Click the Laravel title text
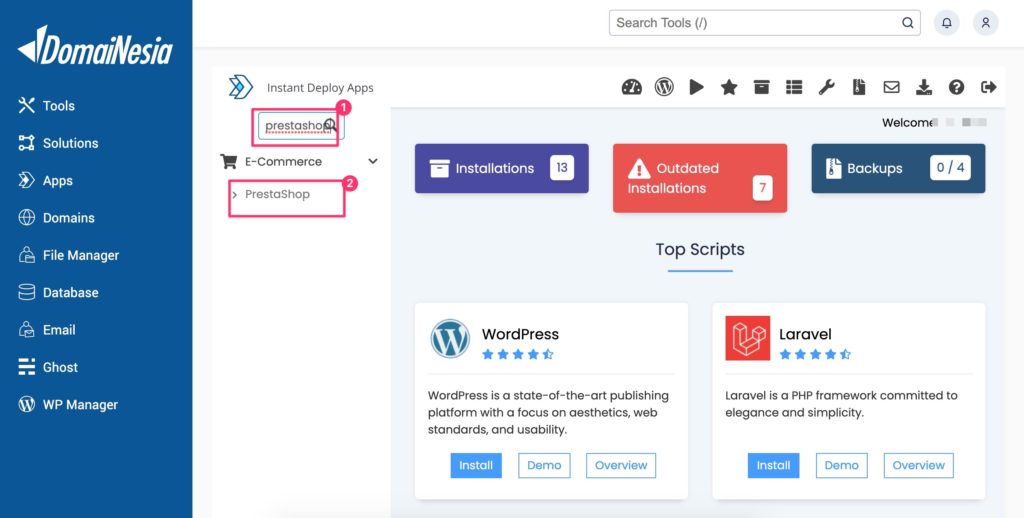This screenshot has width=1024, height=518. point(805,334)
